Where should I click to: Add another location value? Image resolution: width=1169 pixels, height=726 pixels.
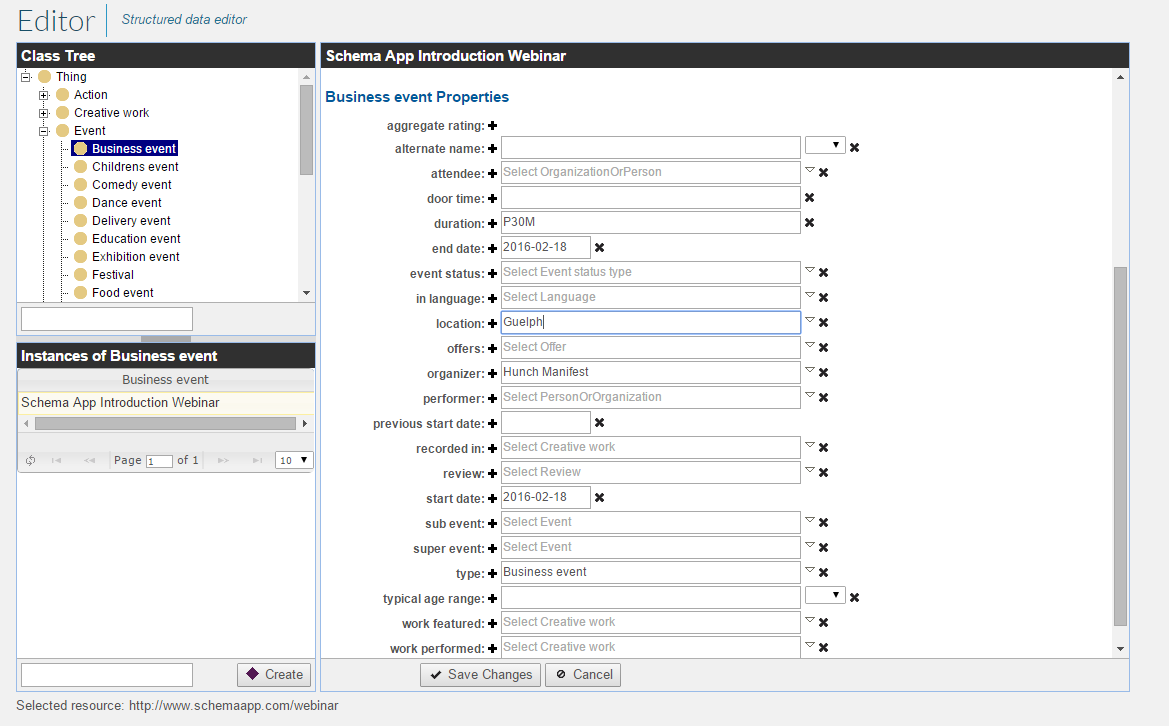pyautogui.click(x=491, y=322)
